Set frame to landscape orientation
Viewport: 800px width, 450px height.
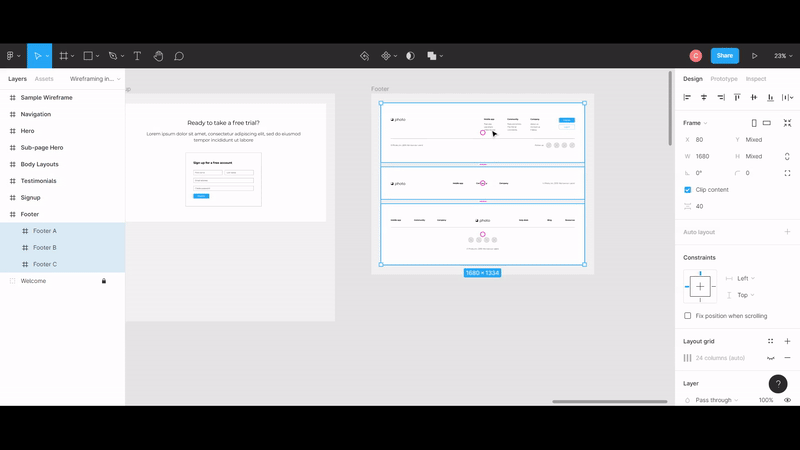[x=767, y=123]
